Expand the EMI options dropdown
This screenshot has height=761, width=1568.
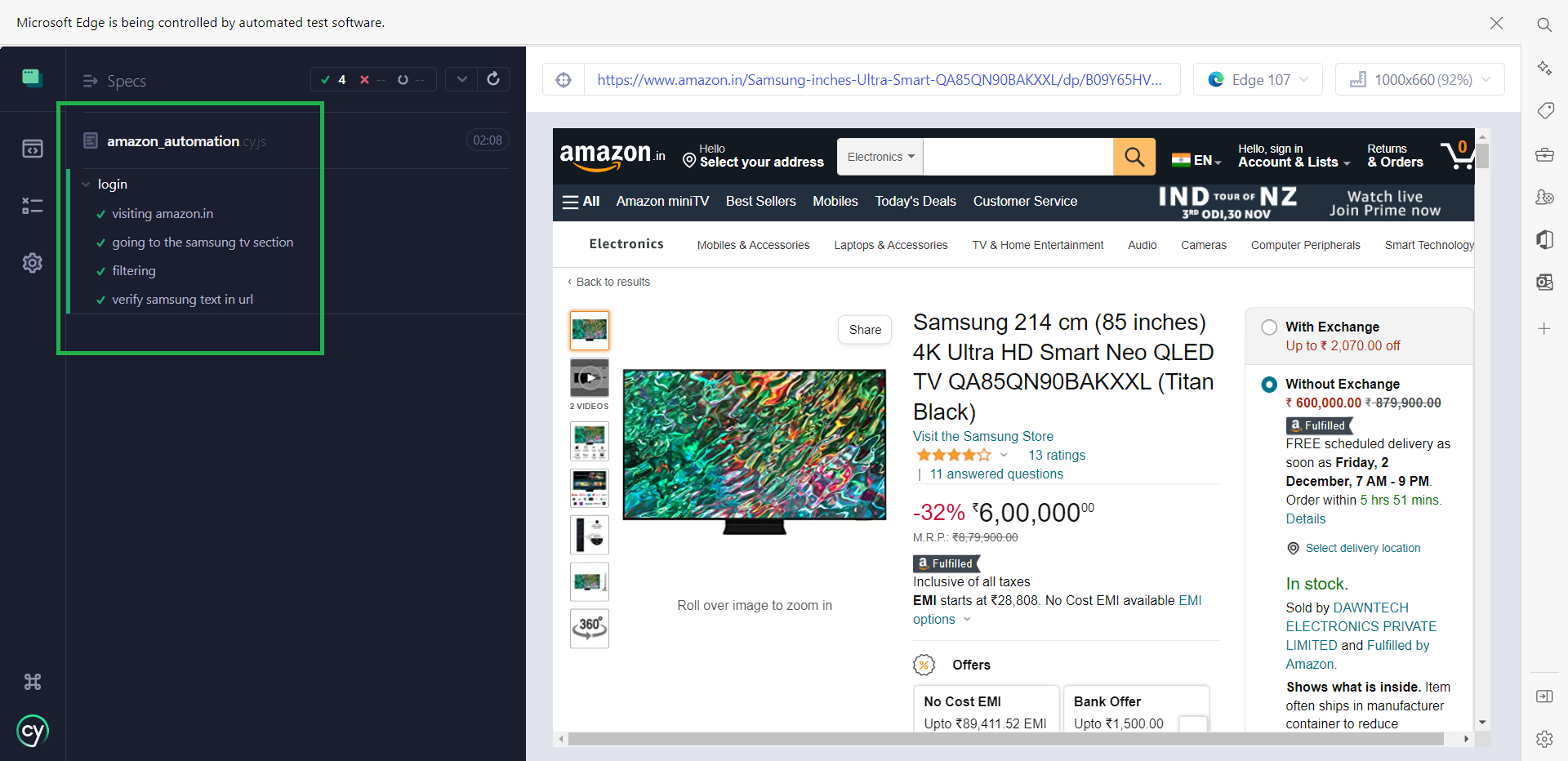pyautogui.click(x=969, y=620)
